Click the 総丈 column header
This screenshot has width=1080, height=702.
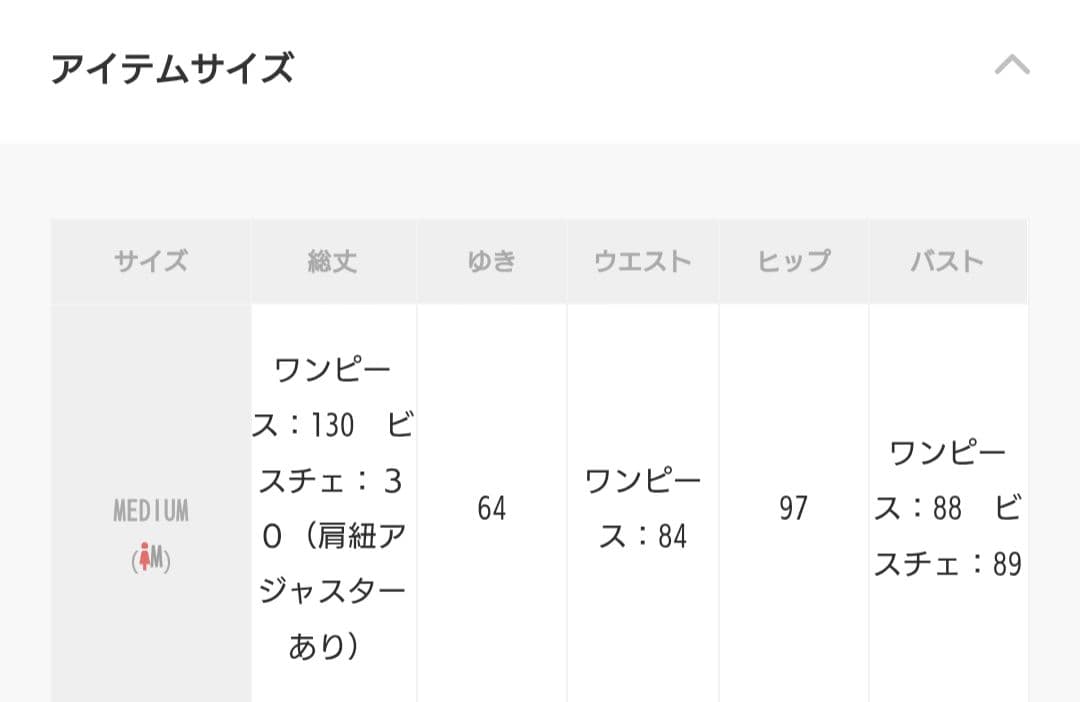[333, 260]
